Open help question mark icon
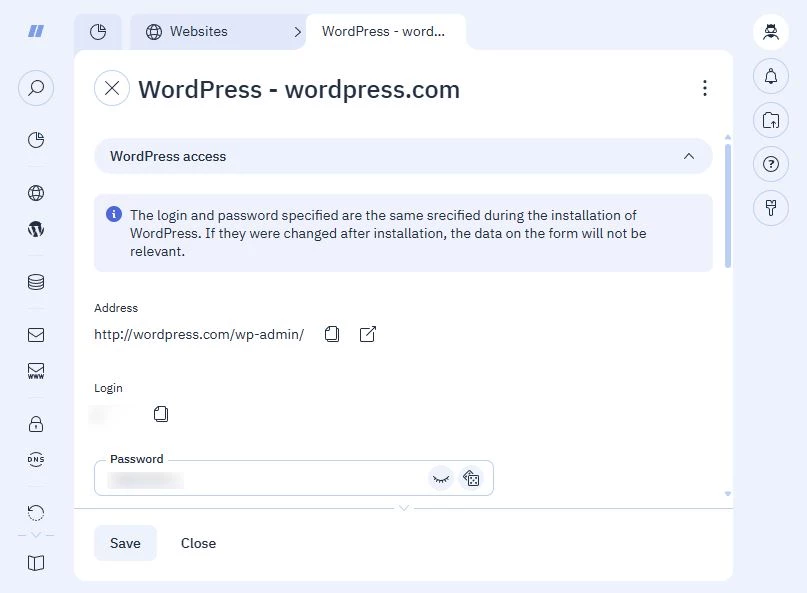The image size is (807, 593). 771,164
